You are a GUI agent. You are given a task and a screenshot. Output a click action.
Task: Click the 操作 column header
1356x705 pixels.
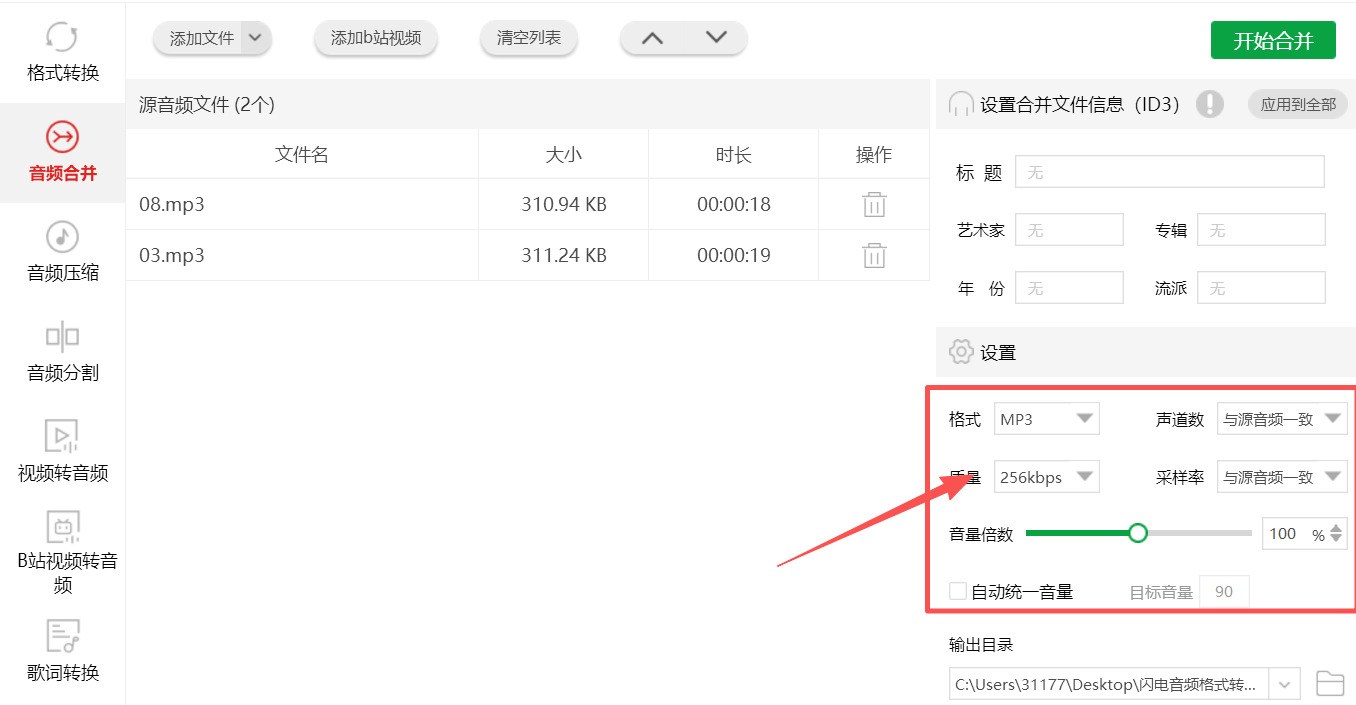pyautogui.click(x=874, y=155)
